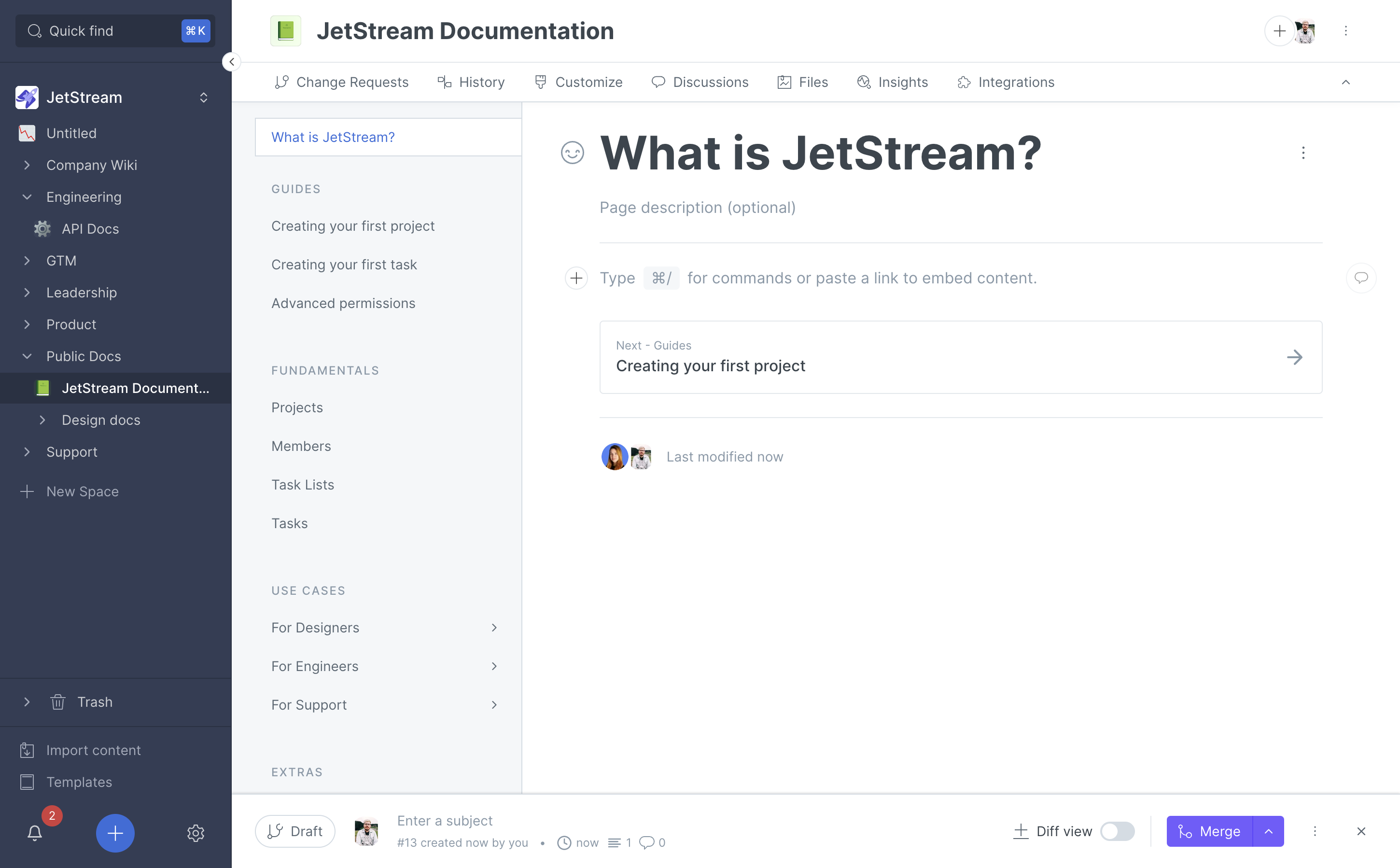Open the Insights tab

[892, 82]
